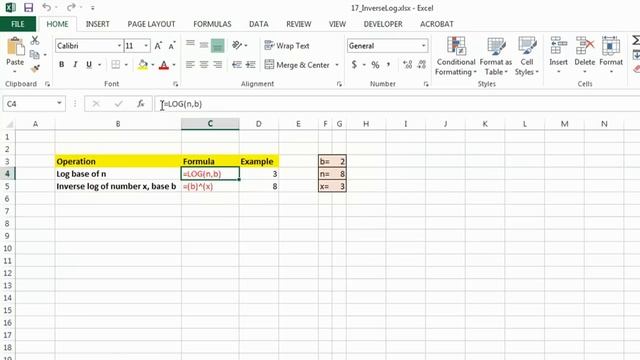Cut selection with scissors icon
Image resolution: width=640 pixels, height=360 pixels.
[x=35, y=40]
